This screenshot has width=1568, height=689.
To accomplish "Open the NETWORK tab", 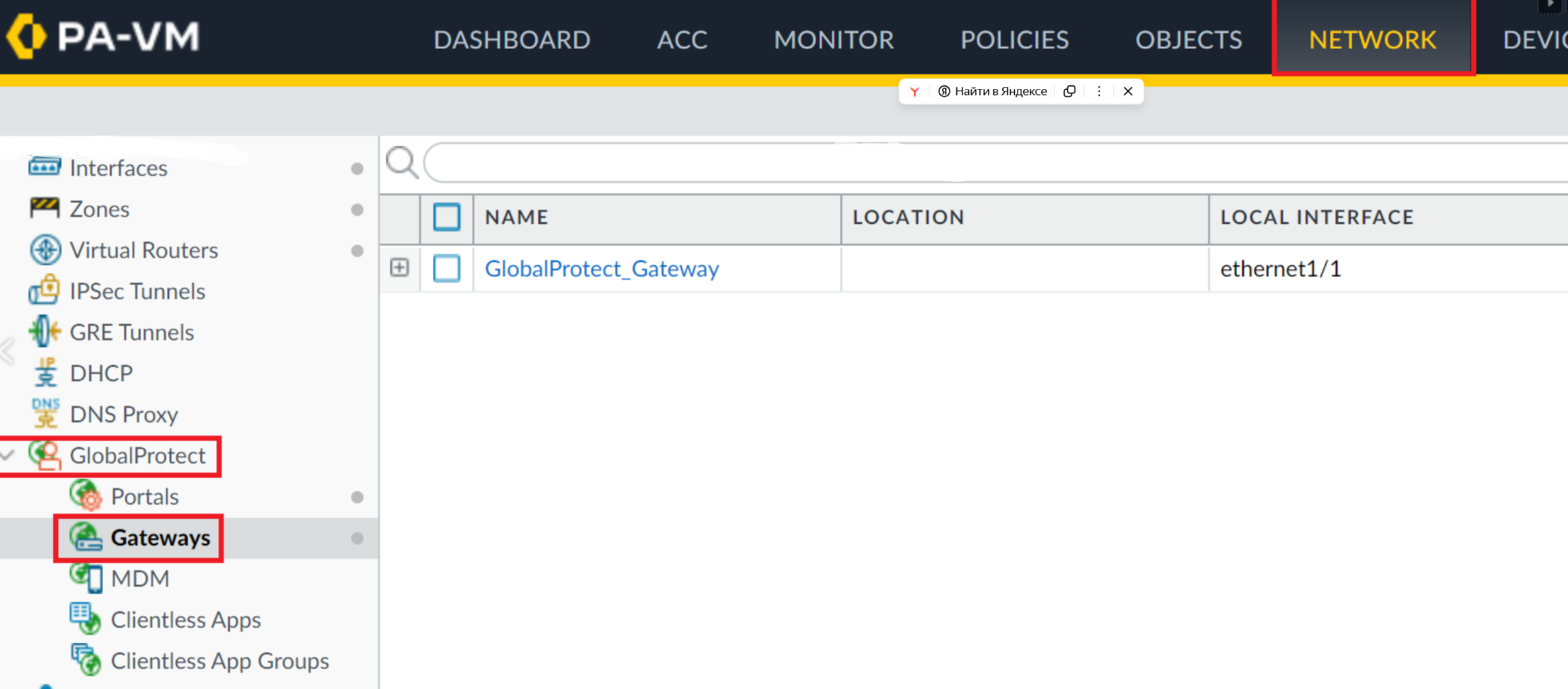I will tap(1373, 40).
